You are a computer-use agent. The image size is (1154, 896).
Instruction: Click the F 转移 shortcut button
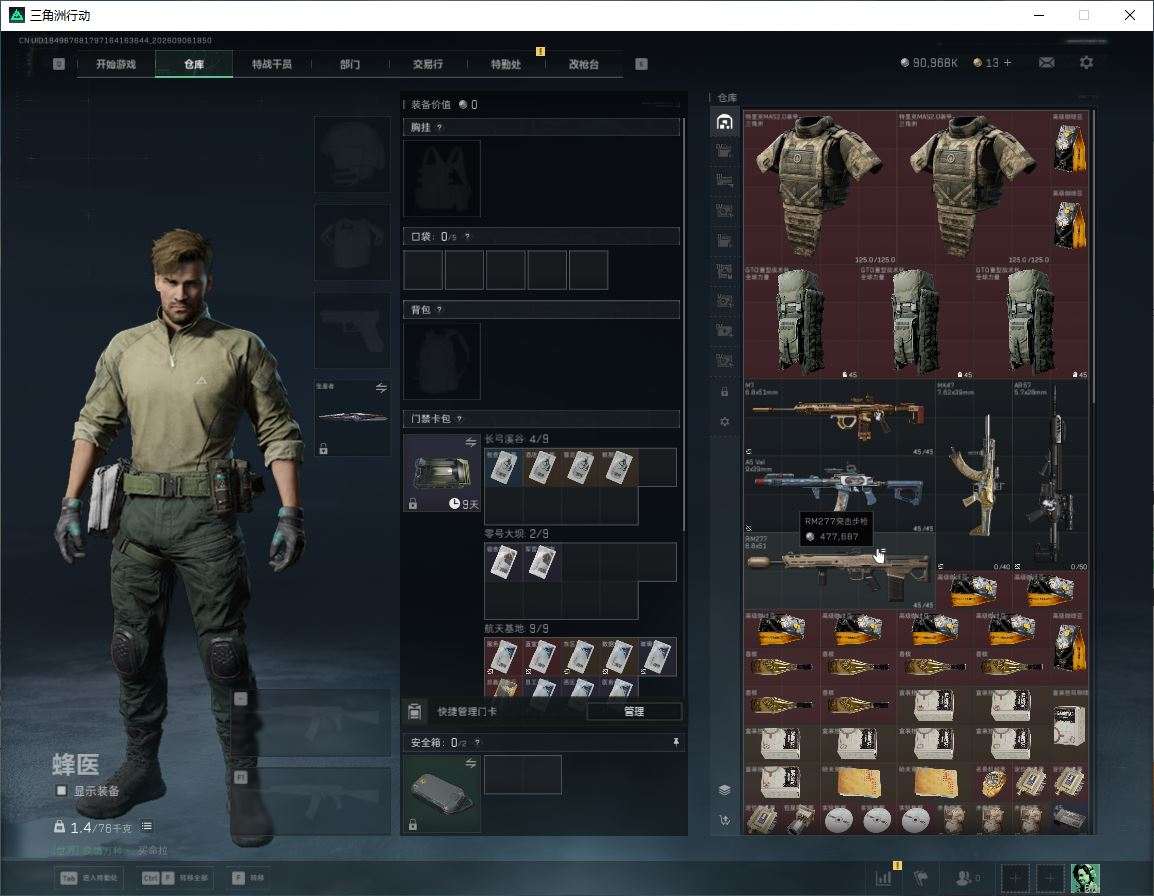[x=248, y=878]
